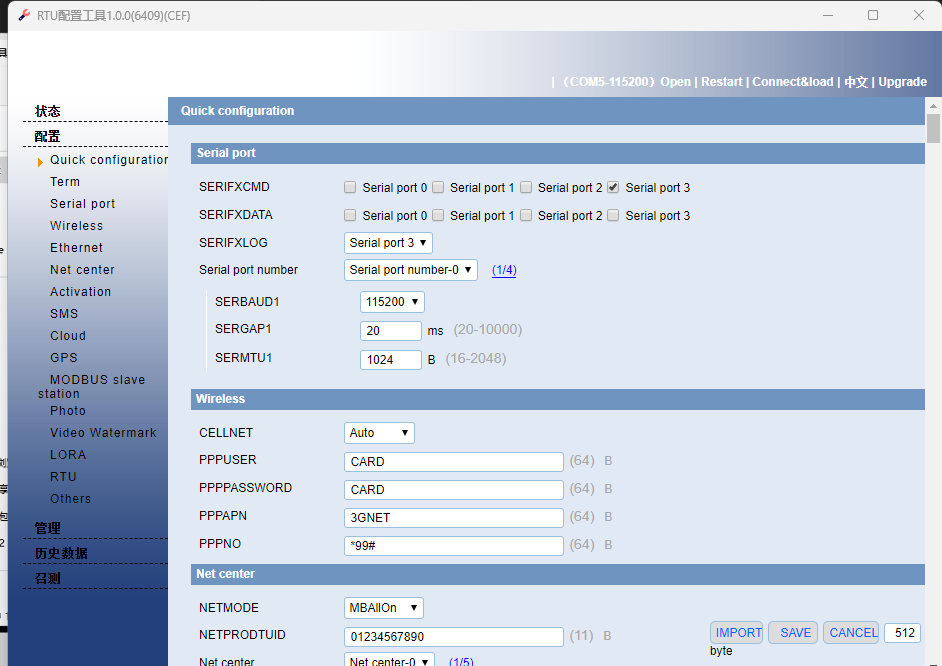Click the RTU app icon in title bar

(x=25, y=15)
